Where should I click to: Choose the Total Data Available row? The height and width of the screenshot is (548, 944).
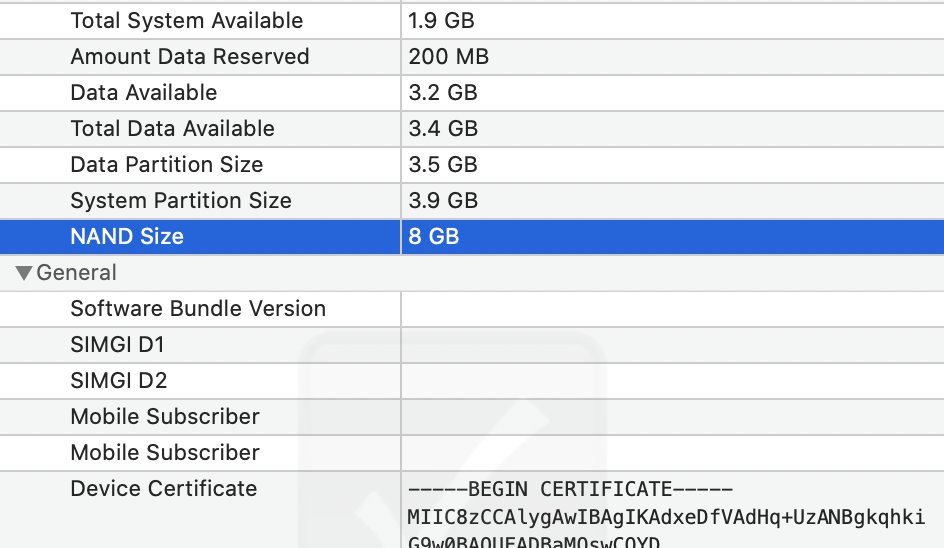172,129
